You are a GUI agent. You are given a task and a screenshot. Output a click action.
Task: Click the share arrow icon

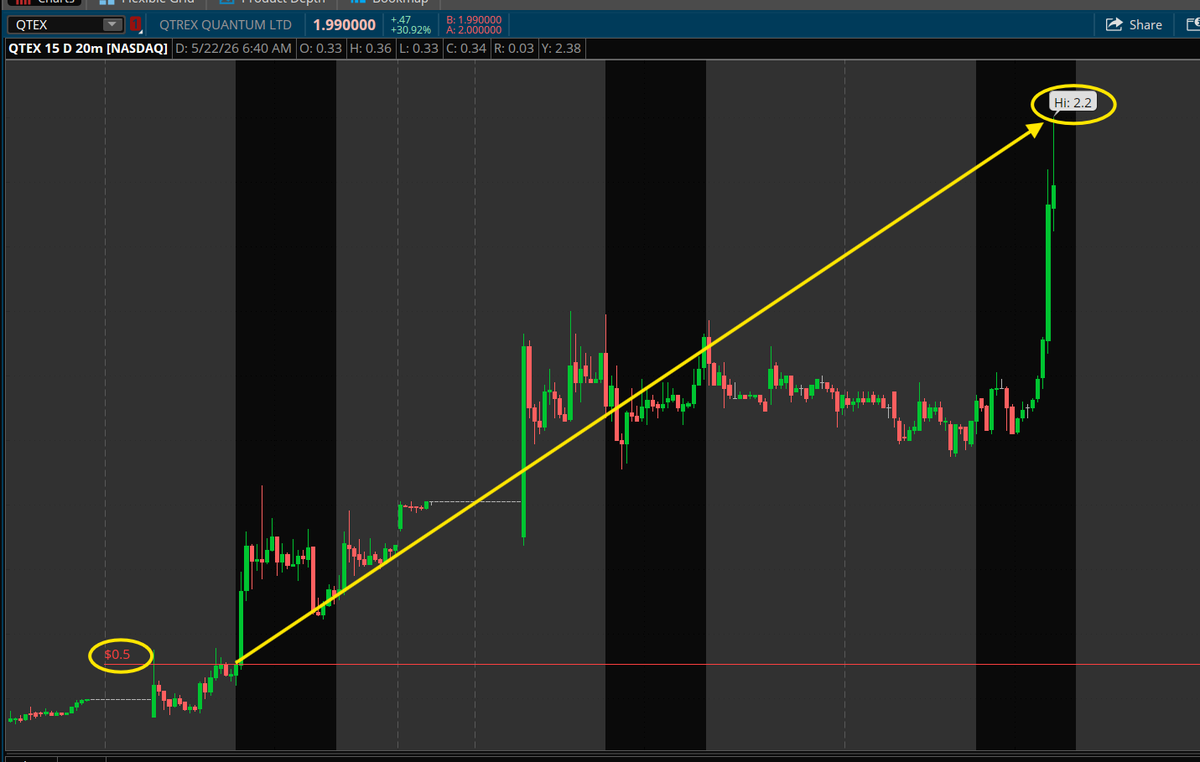point(1115,25)
